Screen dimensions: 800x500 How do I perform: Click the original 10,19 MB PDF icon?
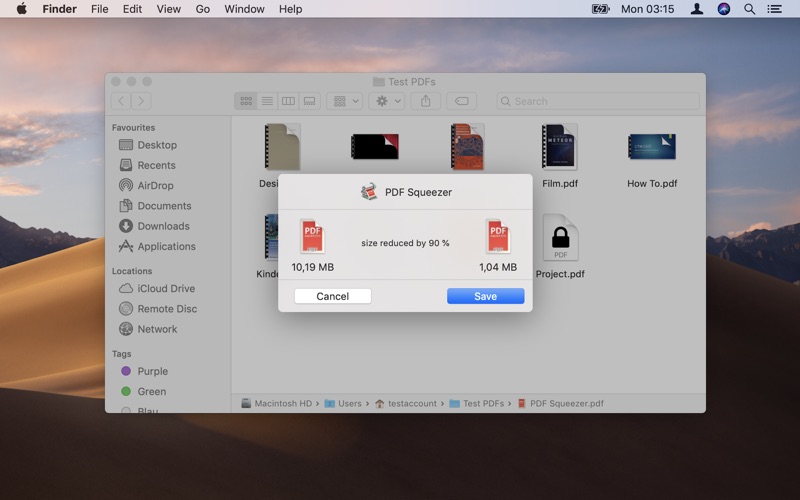coord(312,236)
